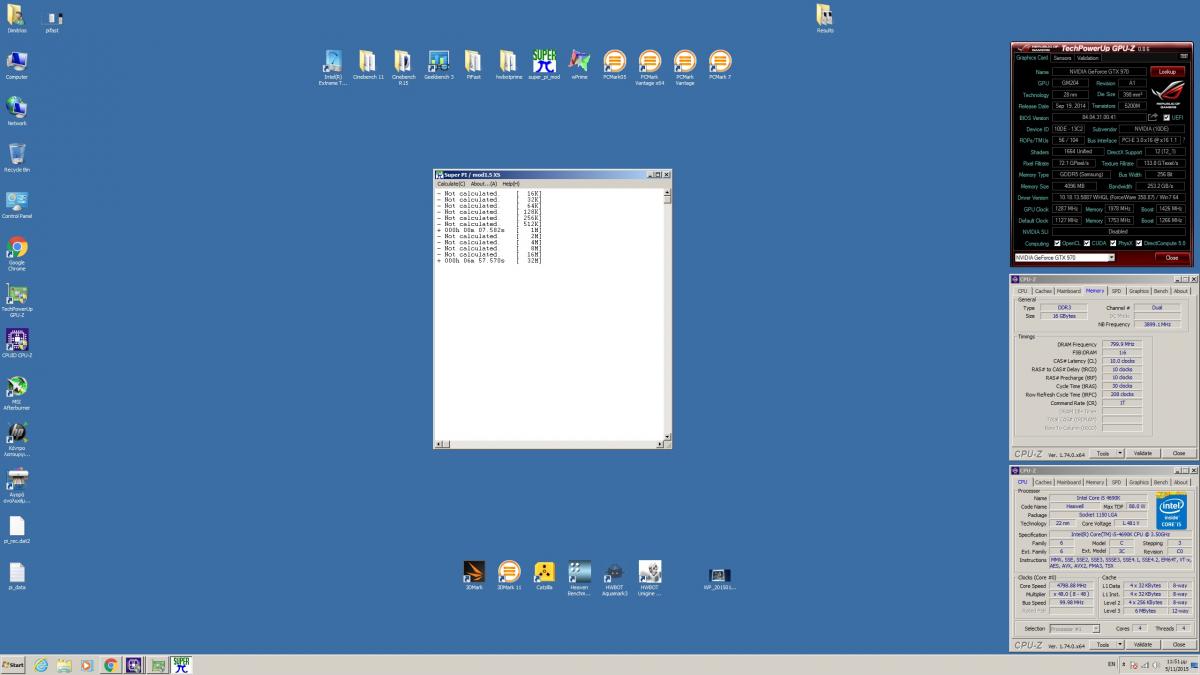
Task: Select the Geekbench 3 desktop shortcut
Action: point(438,65)
